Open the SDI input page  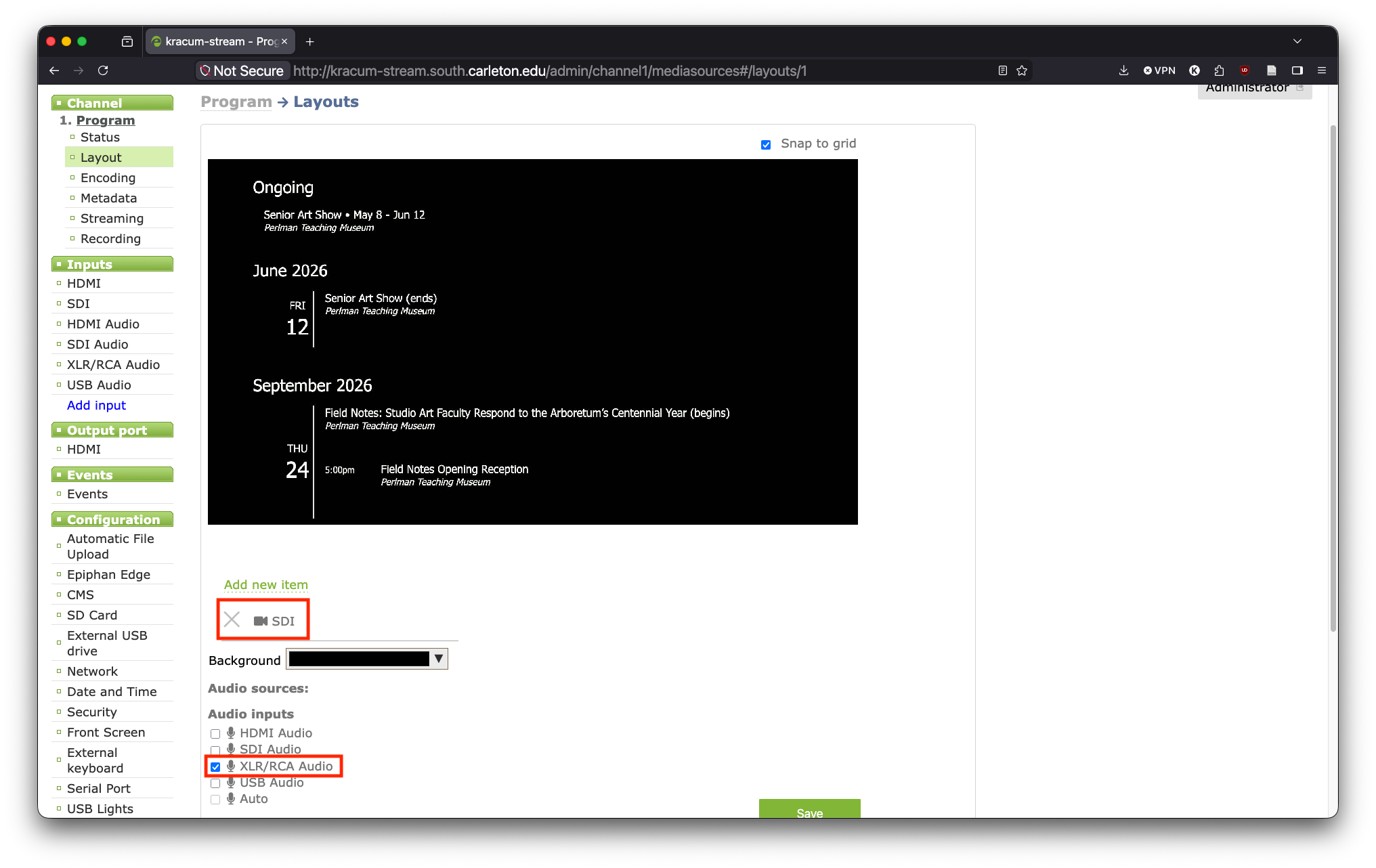point(79,303)
